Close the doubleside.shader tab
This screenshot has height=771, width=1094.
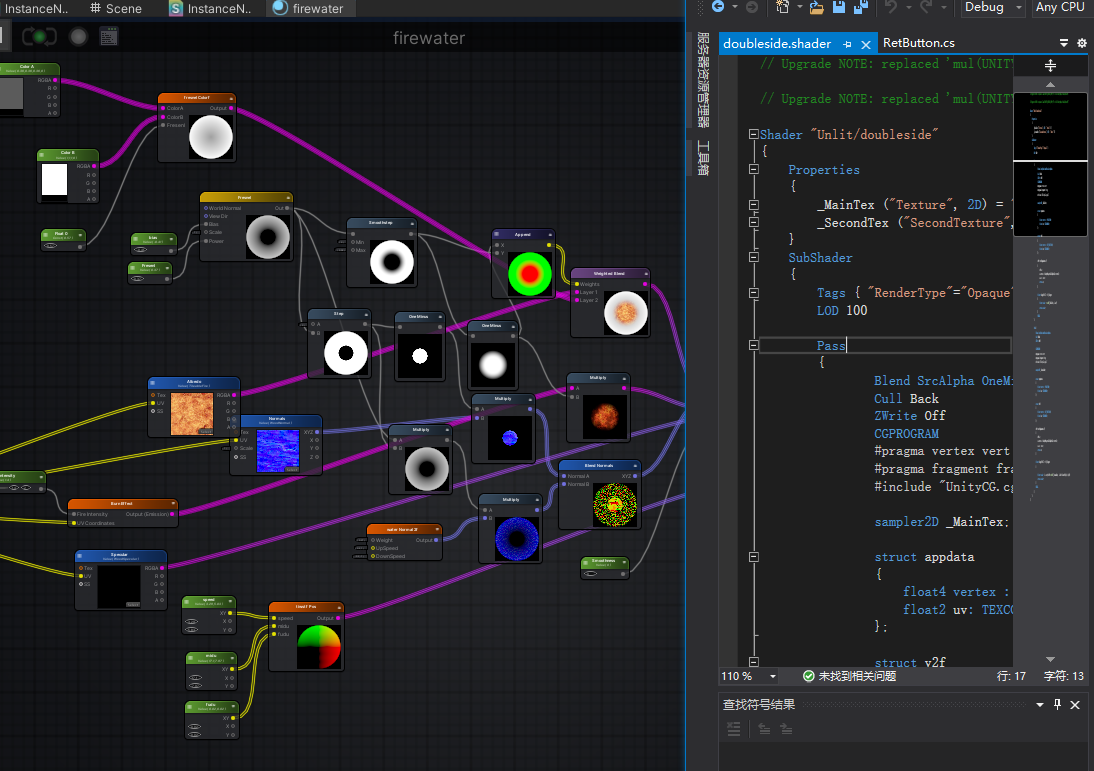click(865, 44)
